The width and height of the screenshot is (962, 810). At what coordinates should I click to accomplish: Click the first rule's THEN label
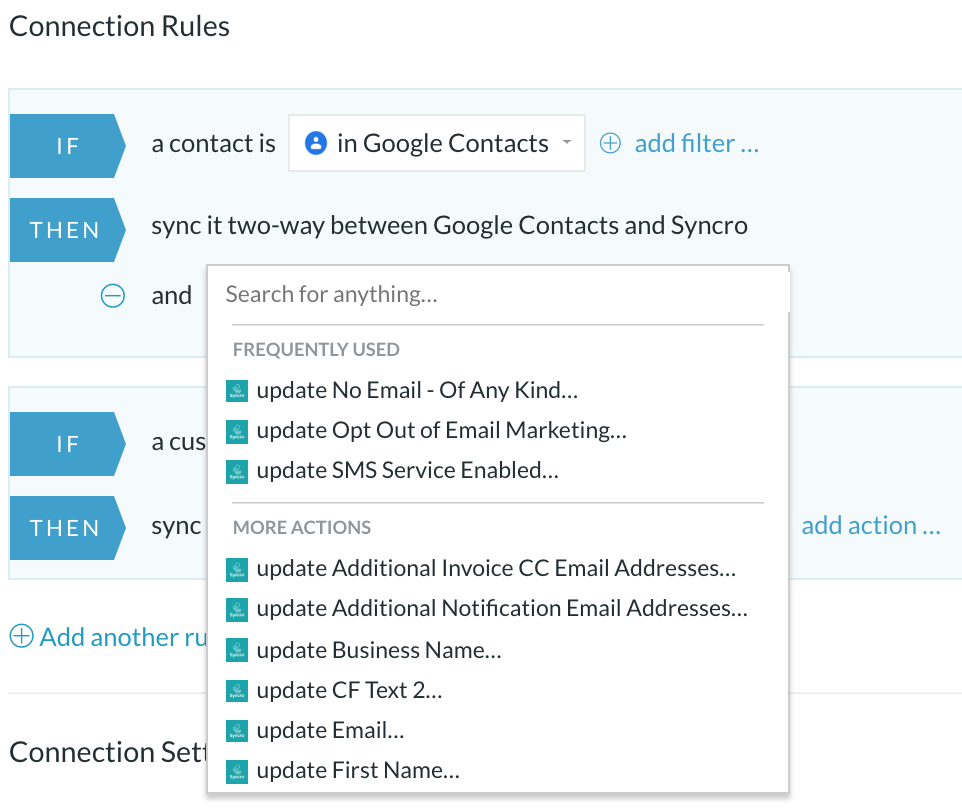[x=67, y=230]
